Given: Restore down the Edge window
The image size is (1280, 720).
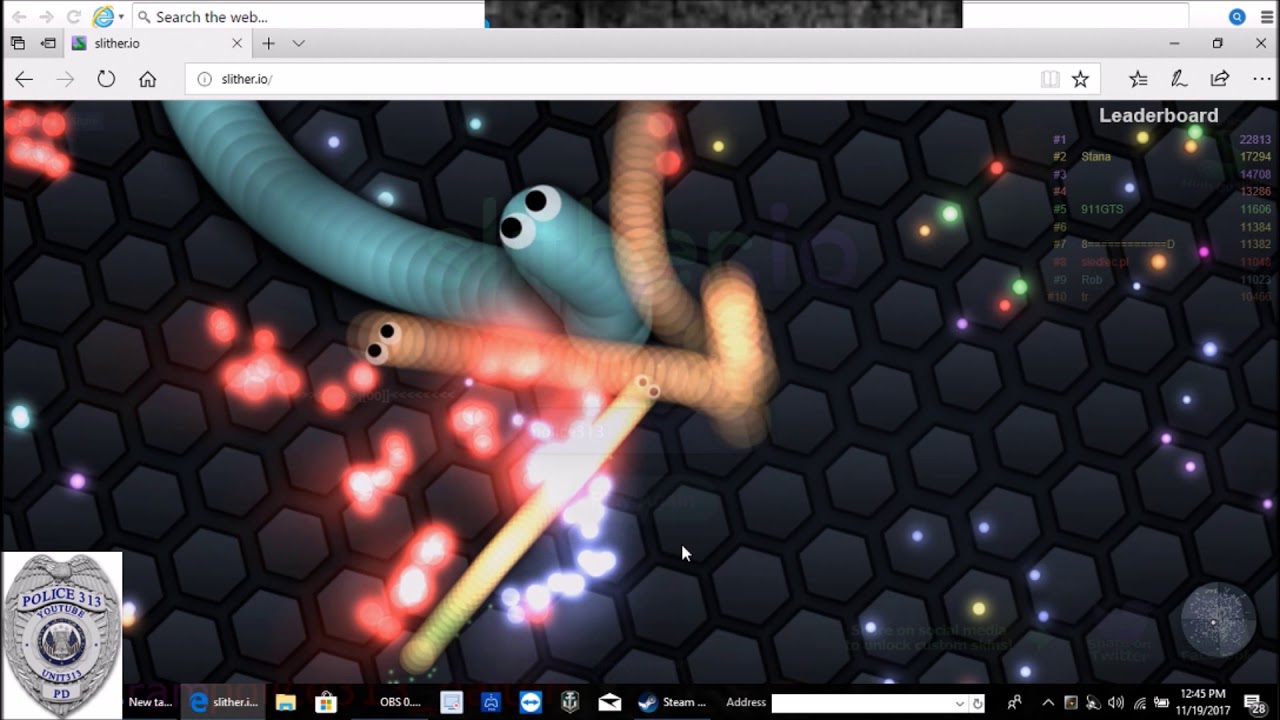Looking at the screenshot, I should [x=1217, y=43].
